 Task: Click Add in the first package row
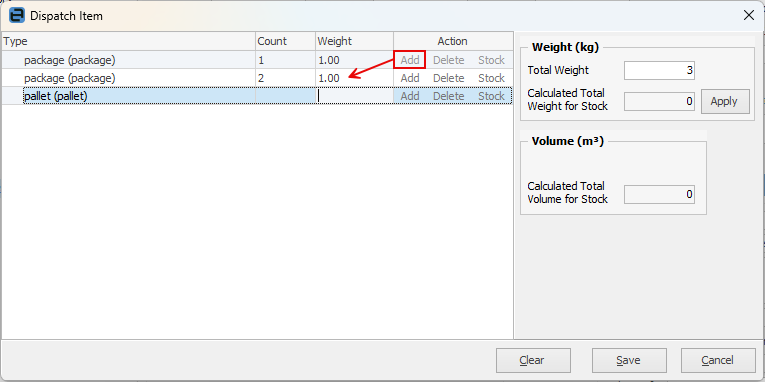tap(410, 60)
